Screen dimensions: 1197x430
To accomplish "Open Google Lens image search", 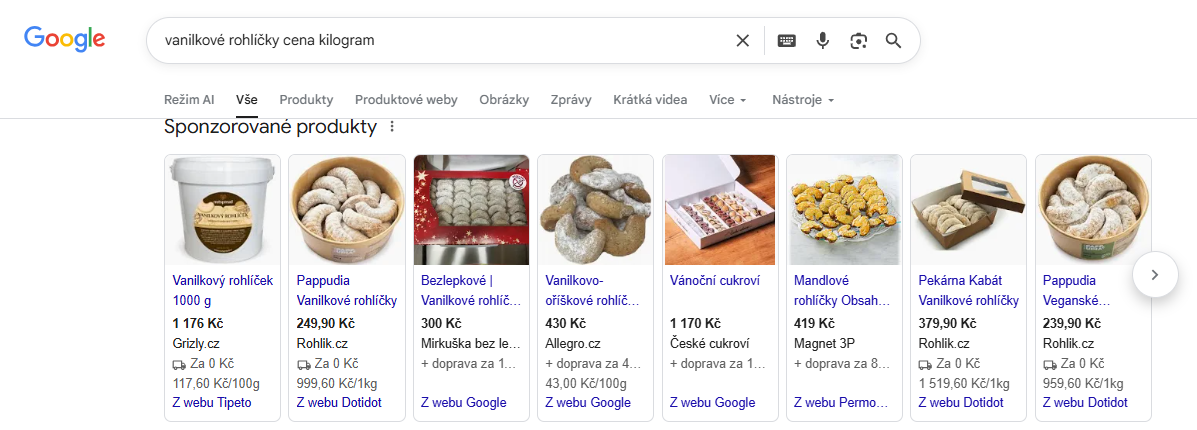I will [x=858, y=41].
